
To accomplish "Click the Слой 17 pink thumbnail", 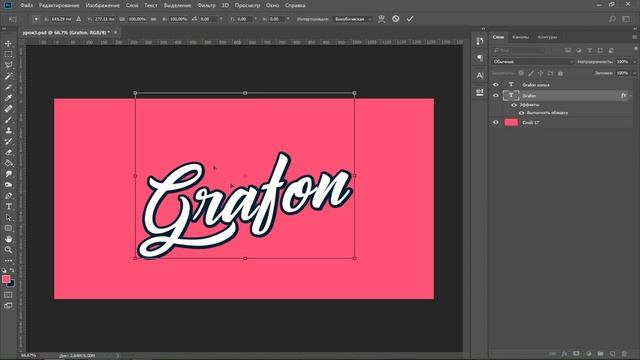I will (x=511, y=122).
